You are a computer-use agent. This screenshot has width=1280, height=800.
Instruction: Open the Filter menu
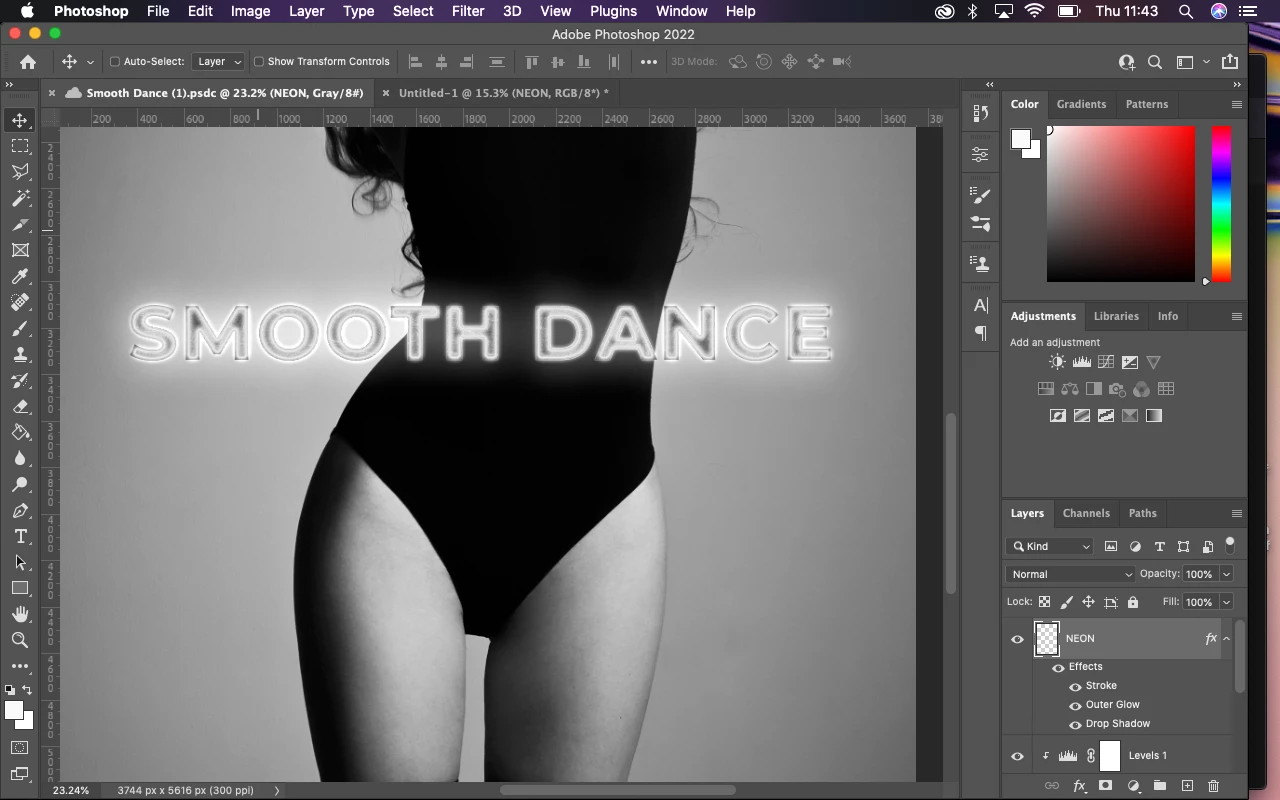click(467, 11)
